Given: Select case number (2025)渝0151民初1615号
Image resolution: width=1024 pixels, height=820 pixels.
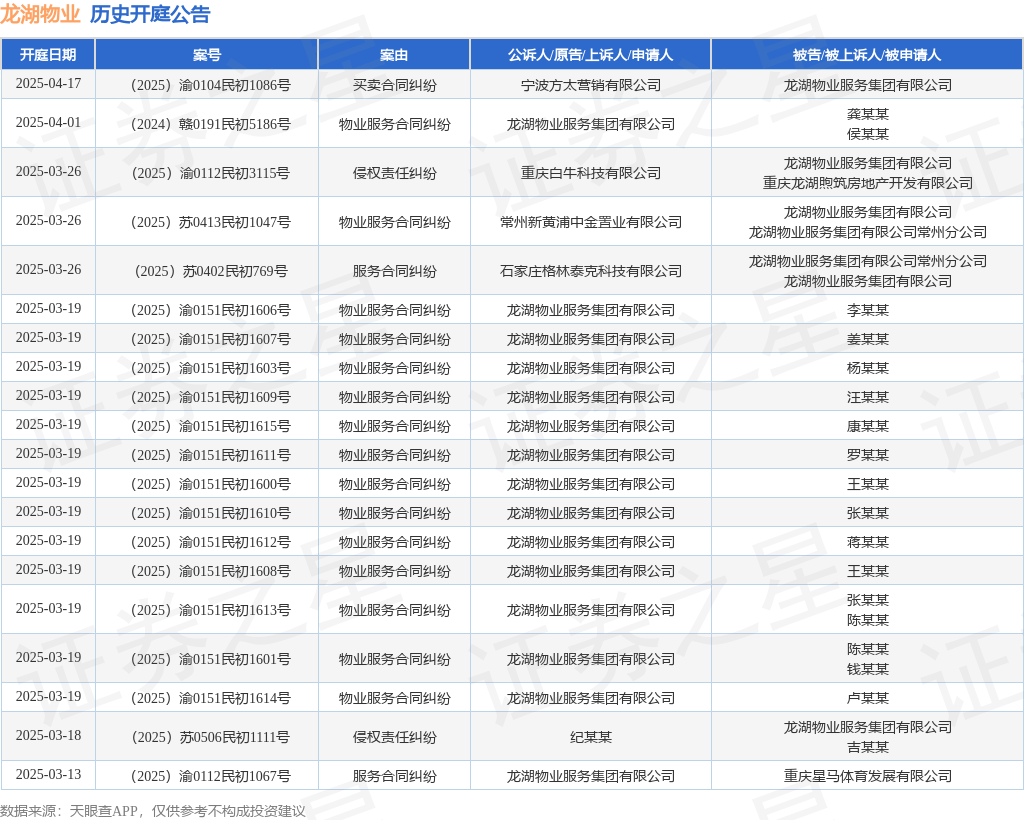Looking at the screenshot, I should [210, 426].
